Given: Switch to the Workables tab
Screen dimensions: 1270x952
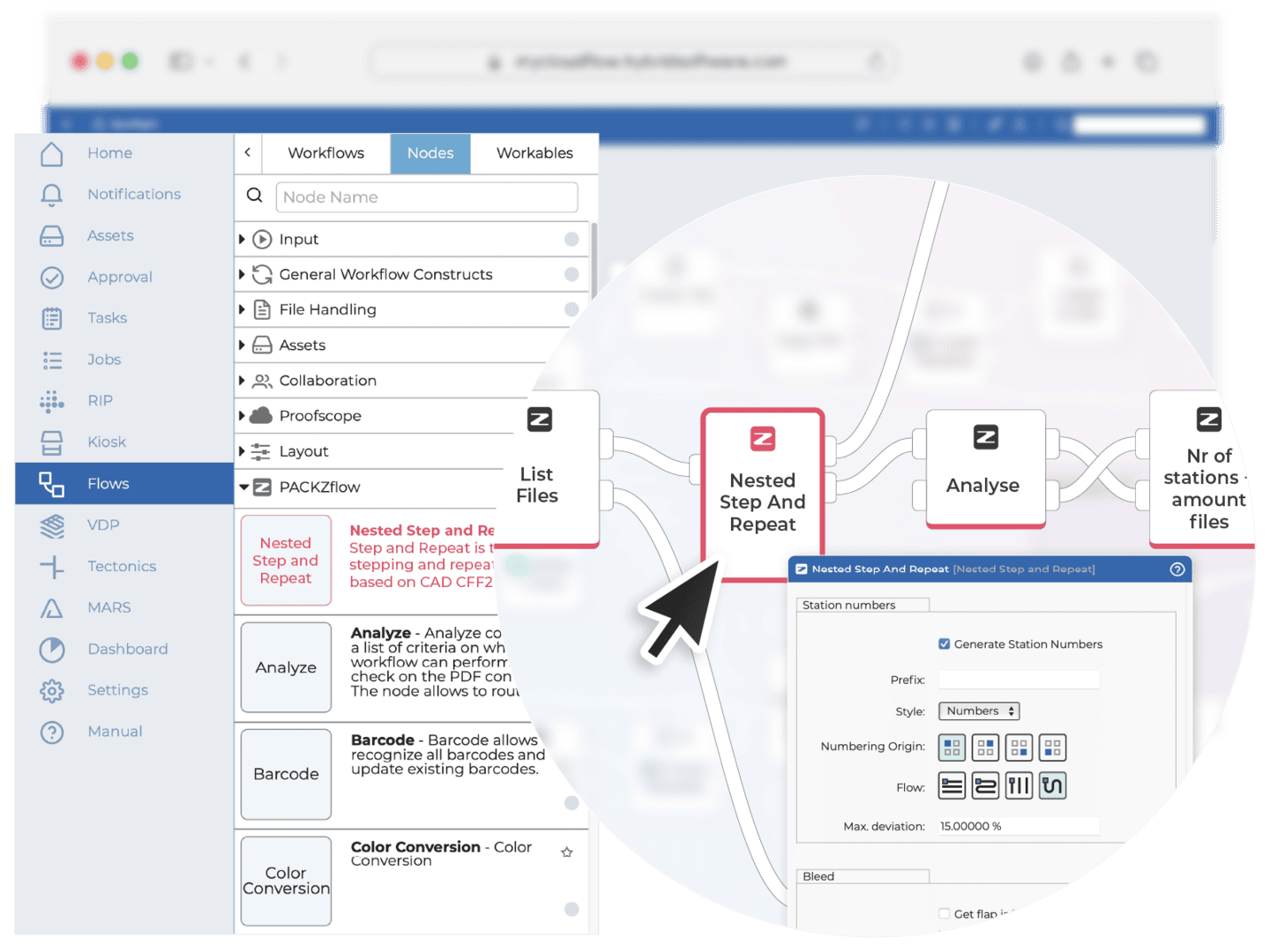Looking at the screenshot, I should (534, 153).
